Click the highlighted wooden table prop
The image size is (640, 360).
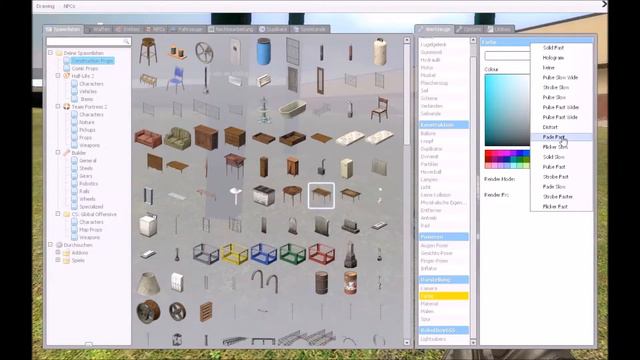321,196
